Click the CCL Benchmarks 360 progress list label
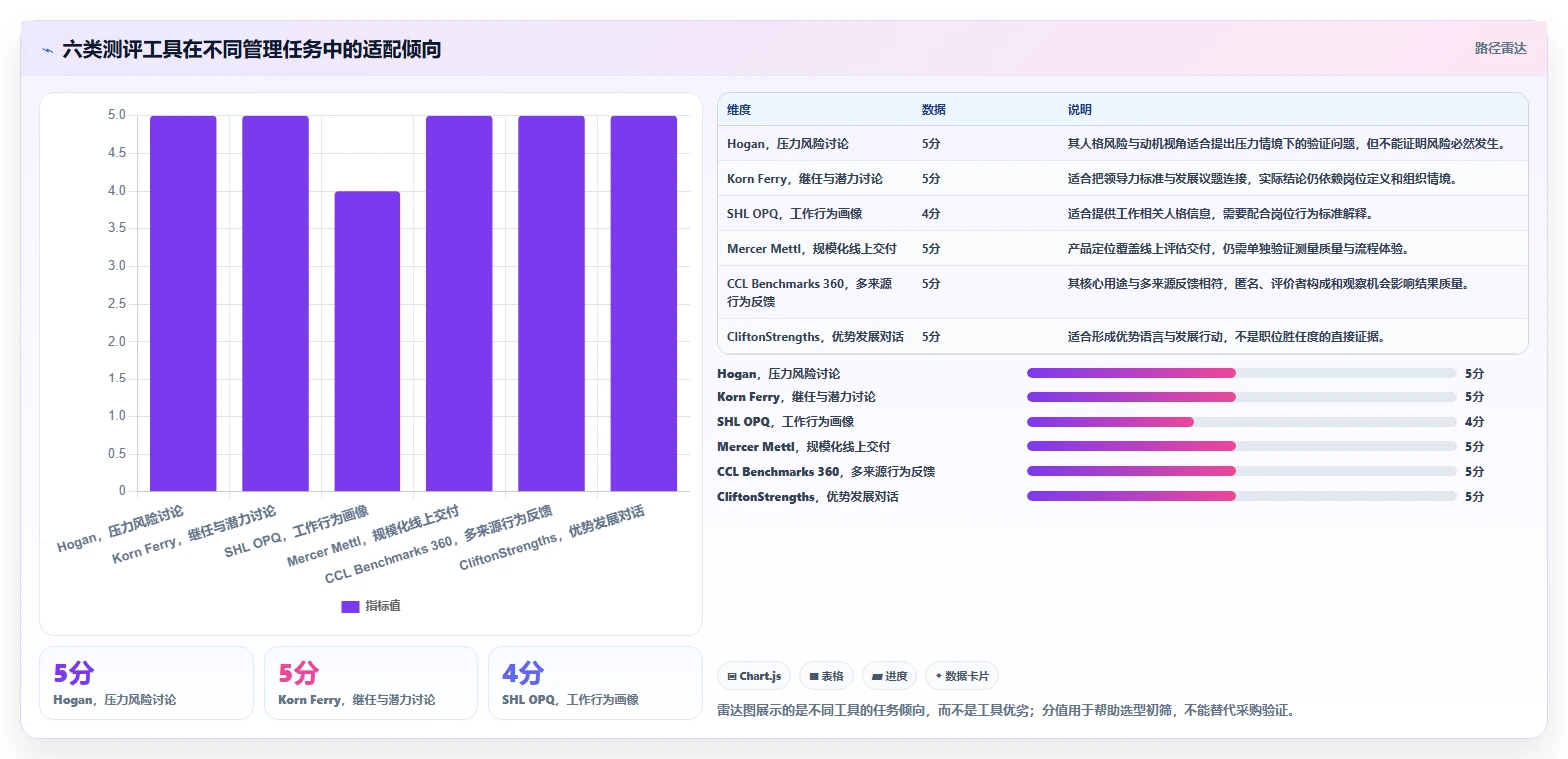This screenshot has width=1568, height=759. pos(826,471)
